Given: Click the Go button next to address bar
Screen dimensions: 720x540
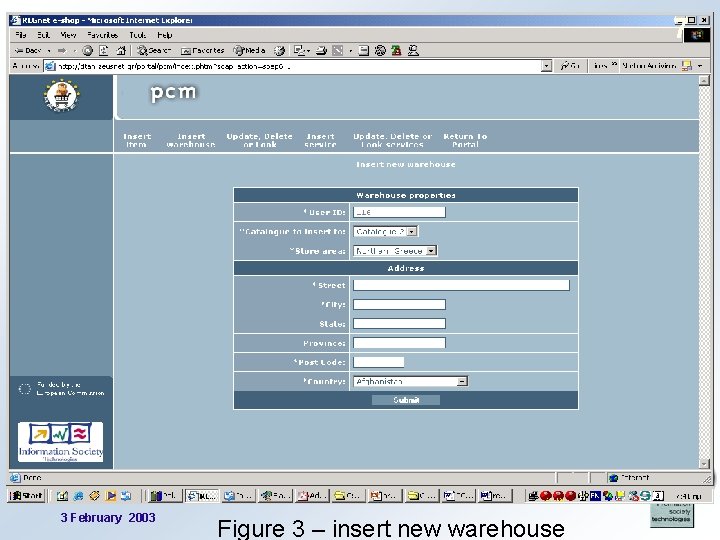Looking at the screenshot, I should click(570, 66).
